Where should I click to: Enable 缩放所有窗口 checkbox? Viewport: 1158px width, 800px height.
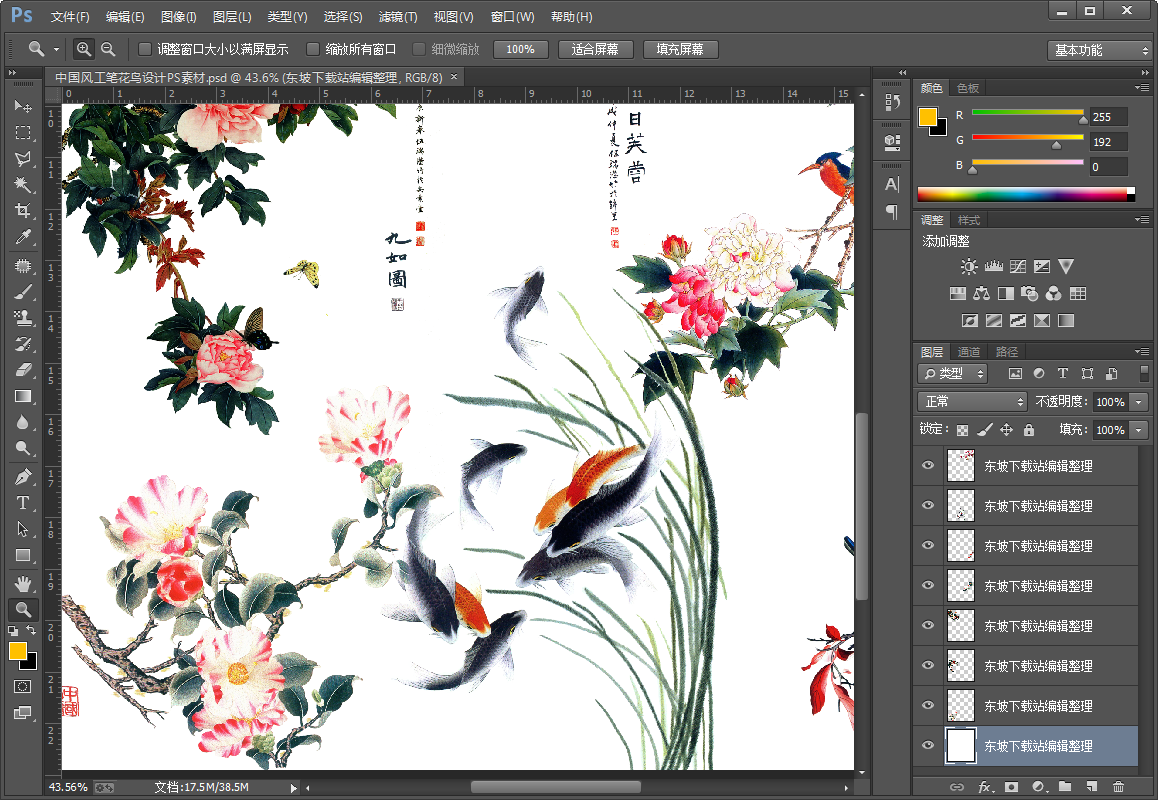pos(313,49)
